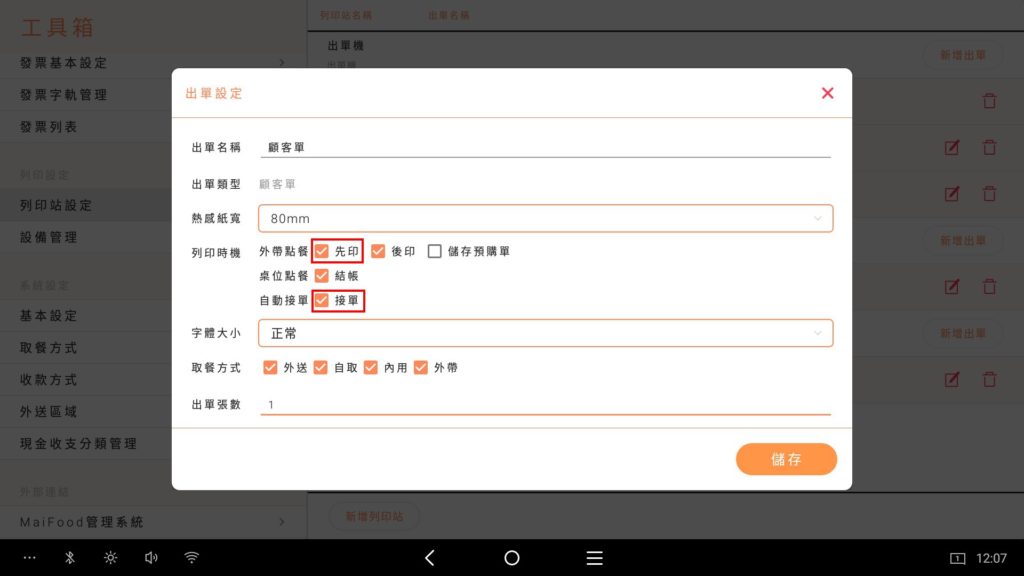Toggle the 接單 auto-accept checkbox
This screenshot has width=1024, height=576.
322,300
